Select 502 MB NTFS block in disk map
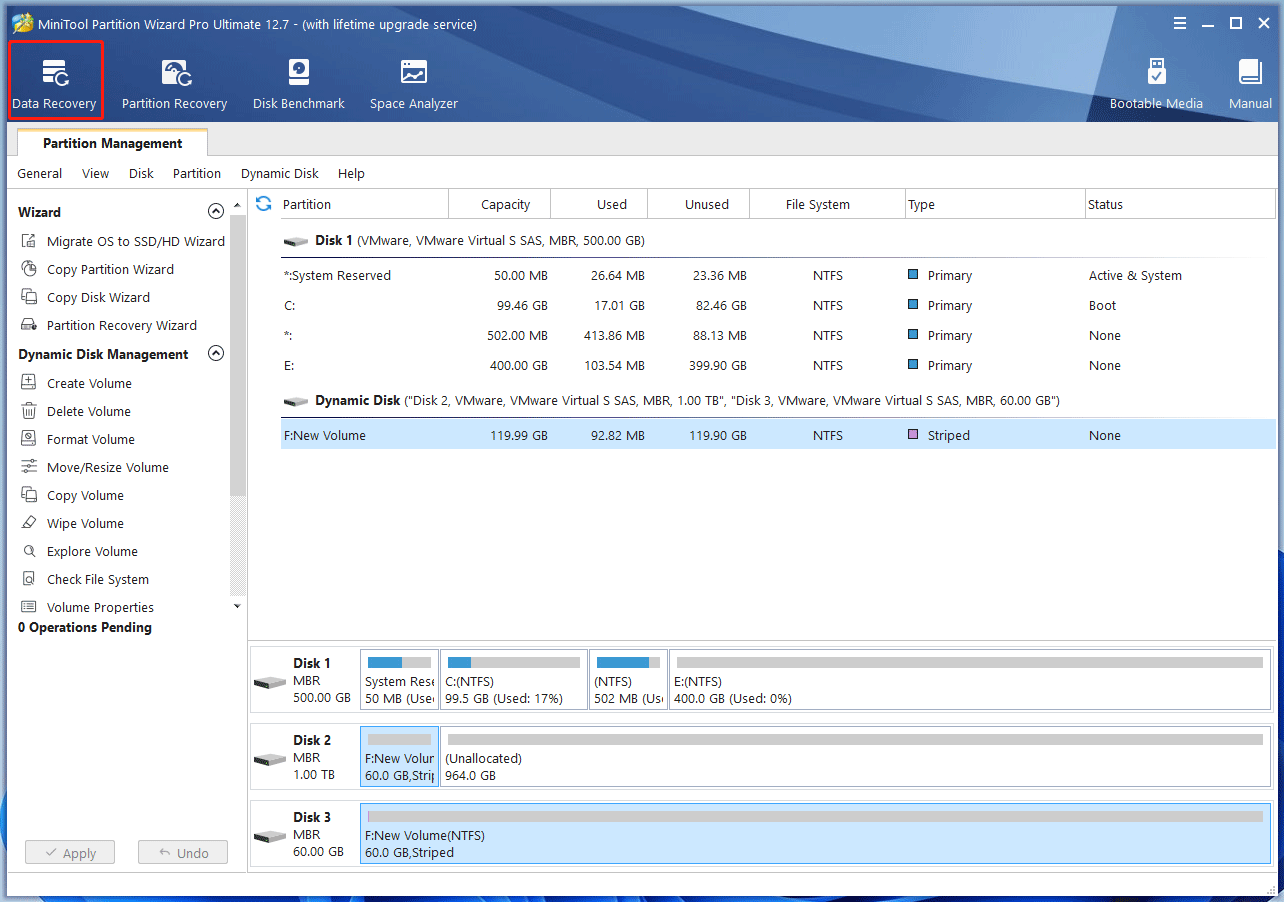Screen dimensions: 1284x902 pos(628,679)
